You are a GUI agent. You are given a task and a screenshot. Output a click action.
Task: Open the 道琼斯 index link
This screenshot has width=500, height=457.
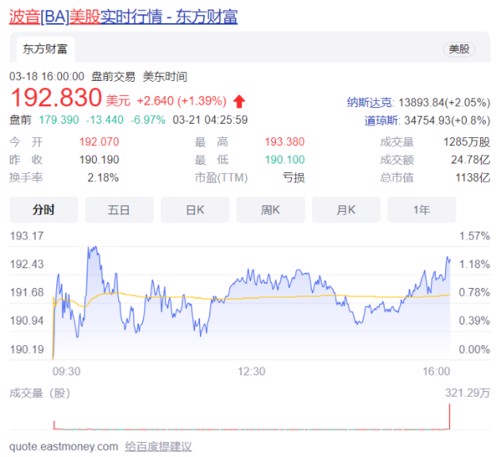click(x=381, y=120)
